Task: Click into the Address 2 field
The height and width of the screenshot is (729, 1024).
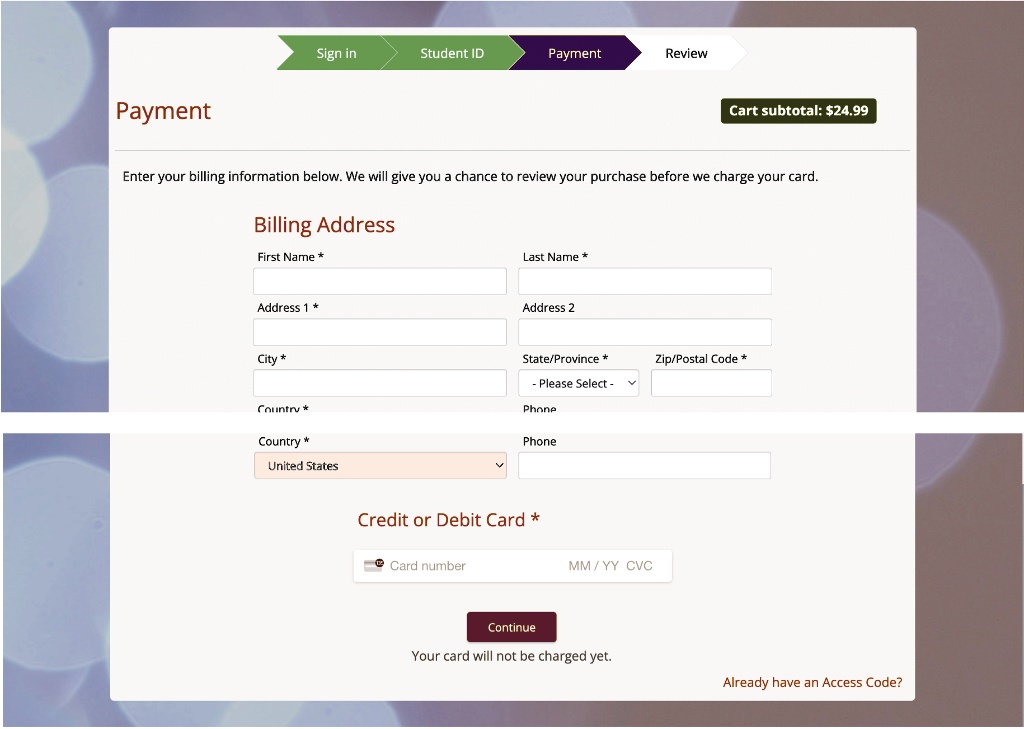Action: tap(645, 332)
